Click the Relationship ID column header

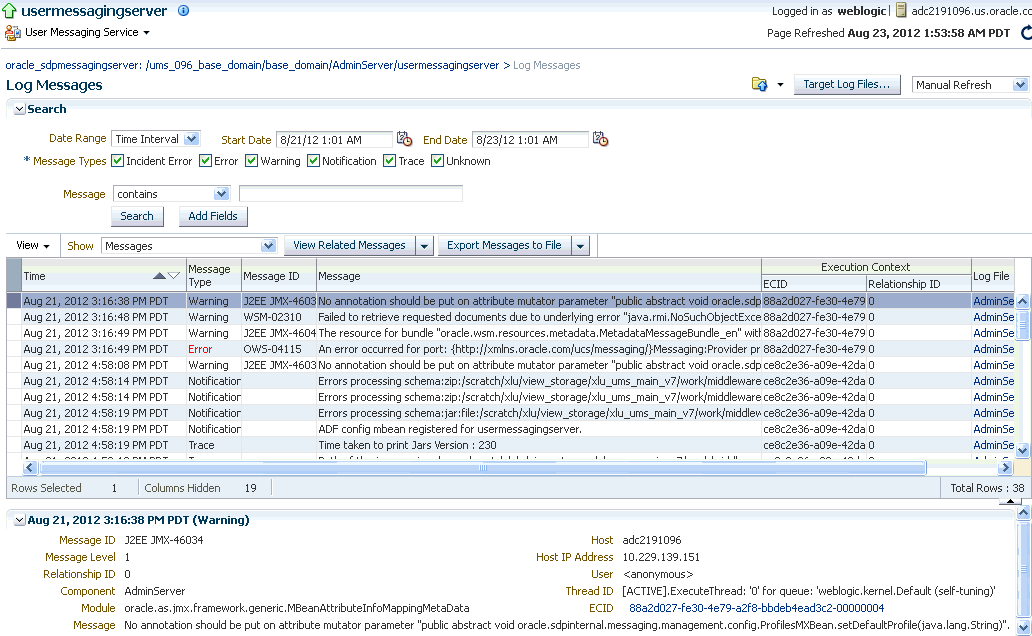(x=919, y=284)
